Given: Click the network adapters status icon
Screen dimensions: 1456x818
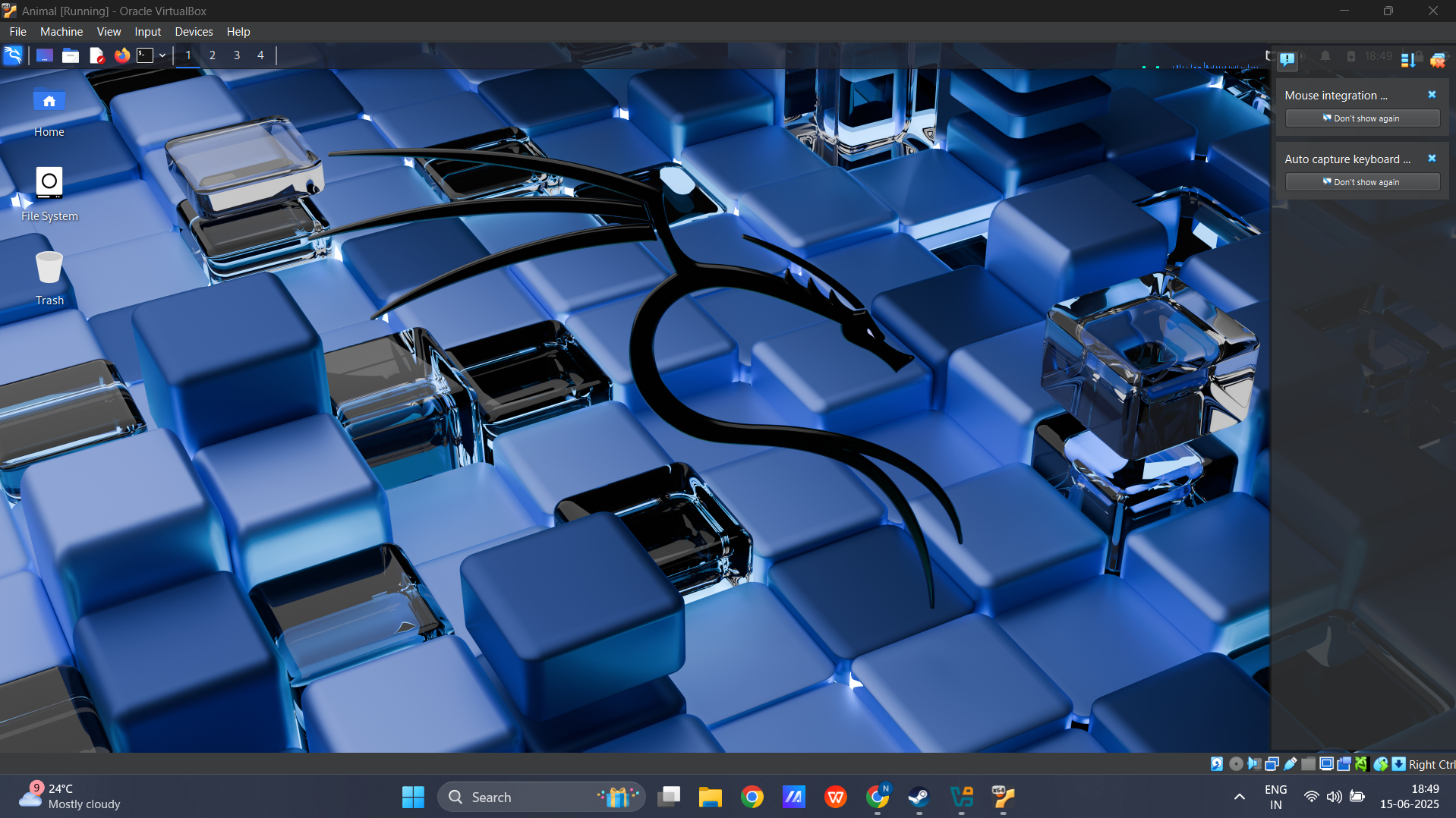Looking at the screenshot, I should click(1272, 764).
